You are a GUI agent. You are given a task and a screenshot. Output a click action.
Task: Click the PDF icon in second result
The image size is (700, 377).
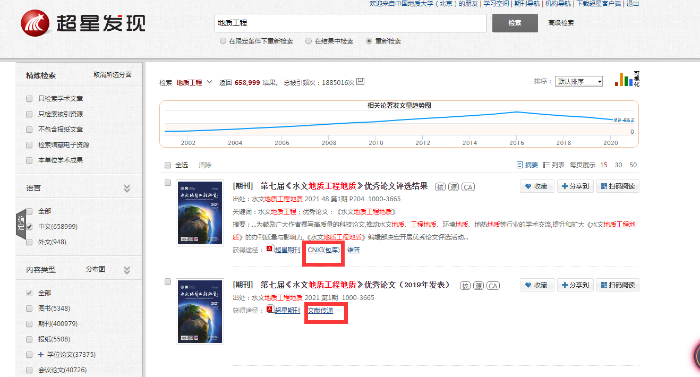click(270, 309)
